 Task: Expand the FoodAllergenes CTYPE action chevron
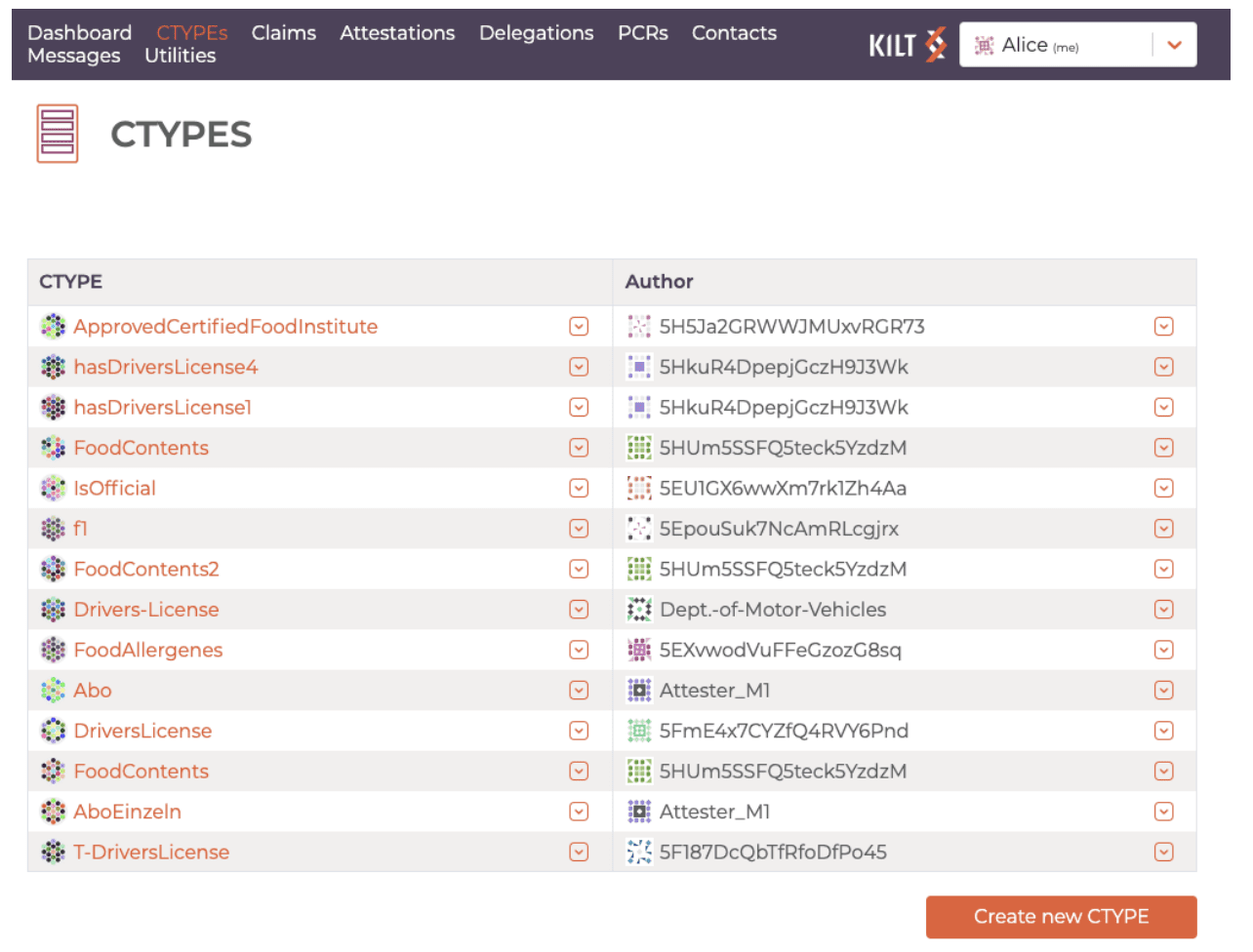[579, 650]
